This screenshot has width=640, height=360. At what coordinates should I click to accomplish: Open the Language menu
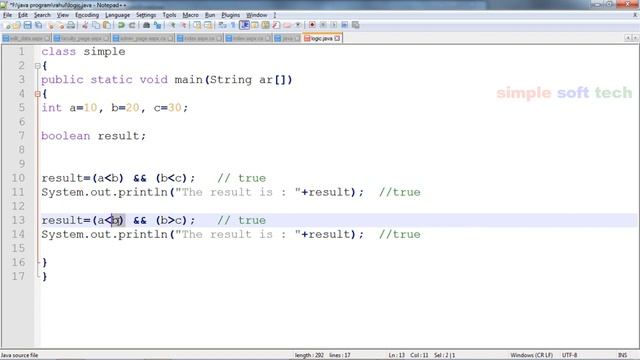point(118,15)
